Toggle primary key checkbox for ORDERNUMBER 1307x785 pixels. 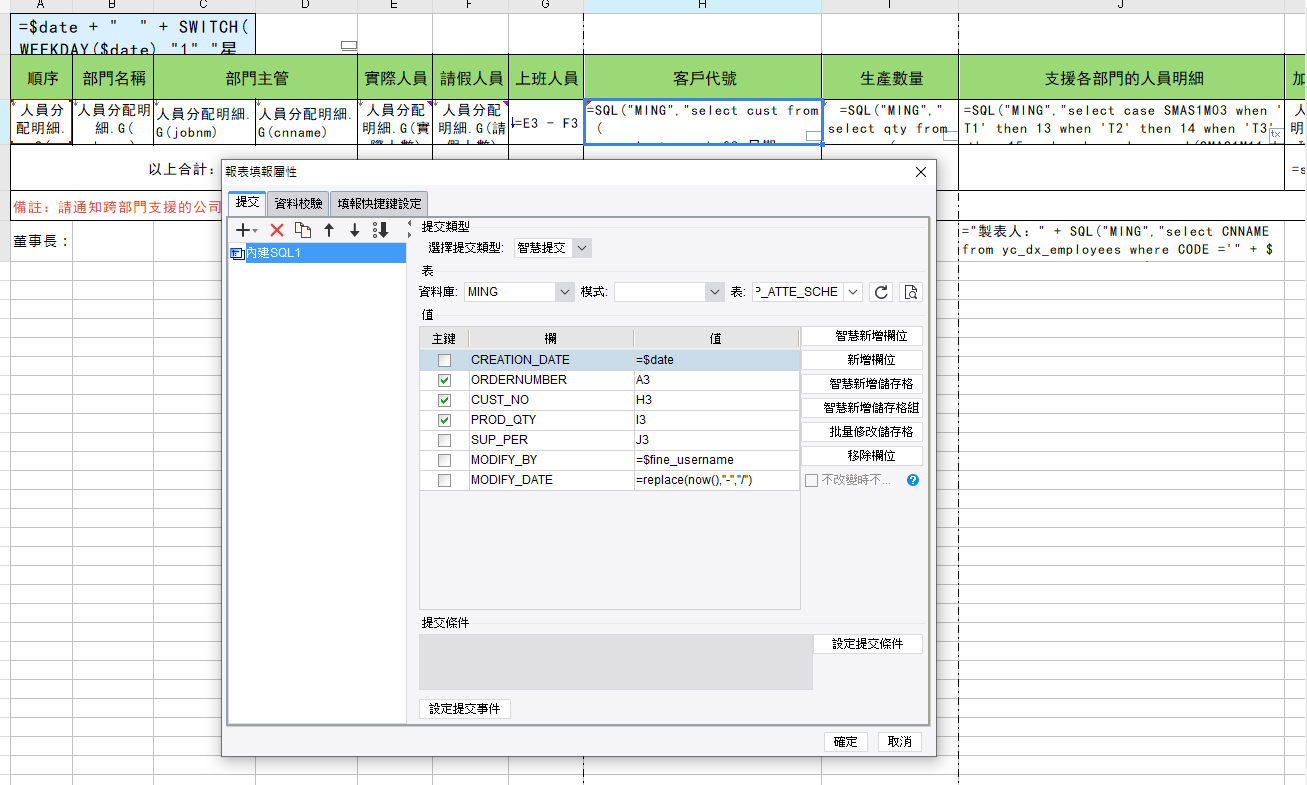(x=444, y=380)
